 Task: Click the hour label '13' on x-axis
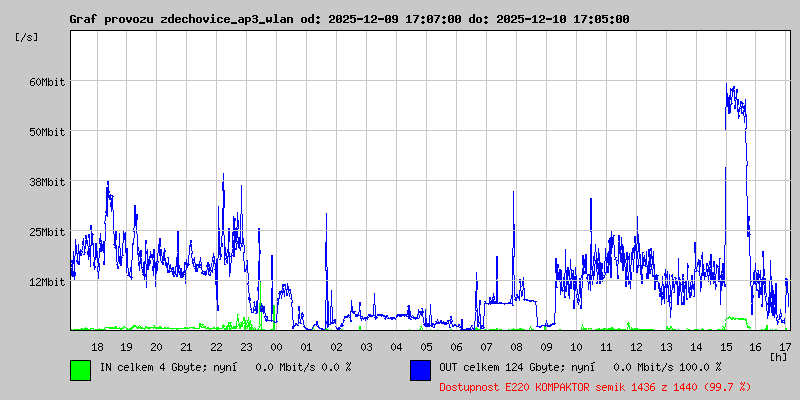coord(666,347)
